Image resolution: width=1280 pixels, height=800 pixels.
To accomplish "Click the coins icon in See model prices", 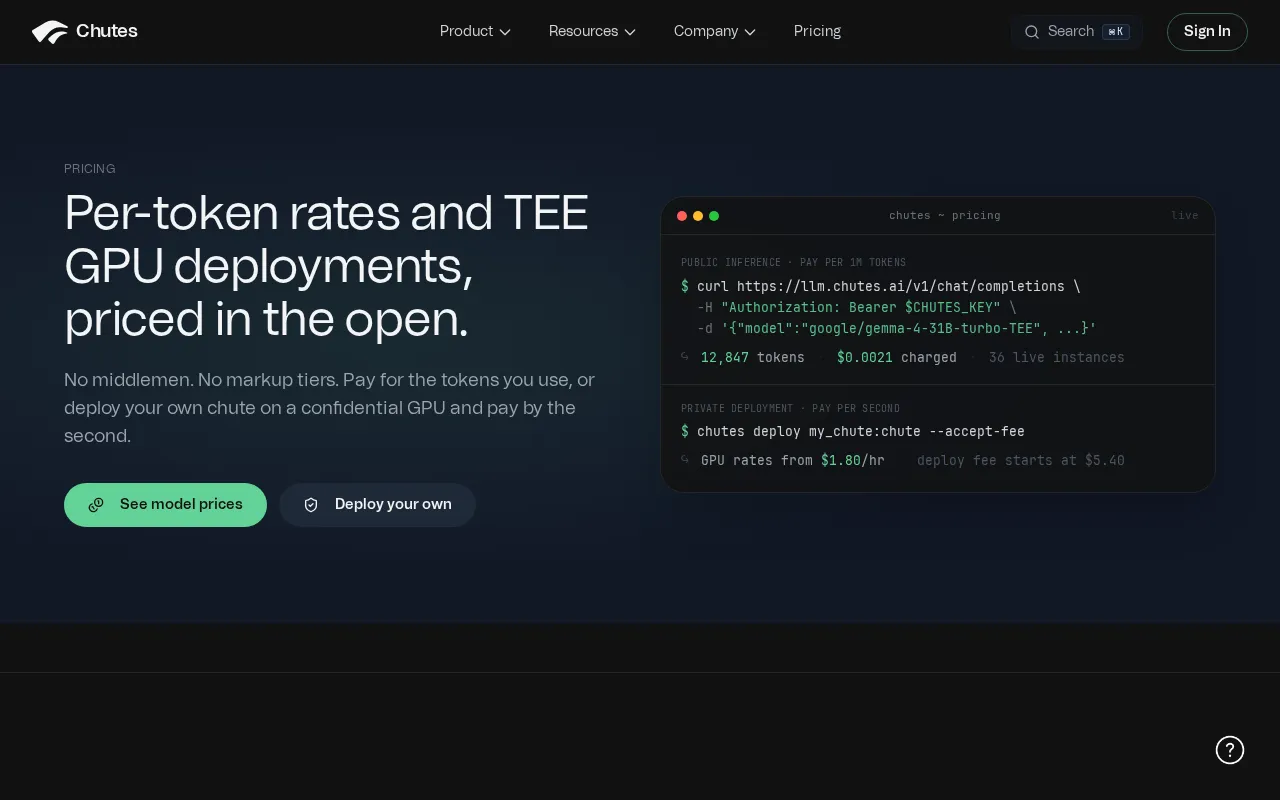I will coord(96,505).
